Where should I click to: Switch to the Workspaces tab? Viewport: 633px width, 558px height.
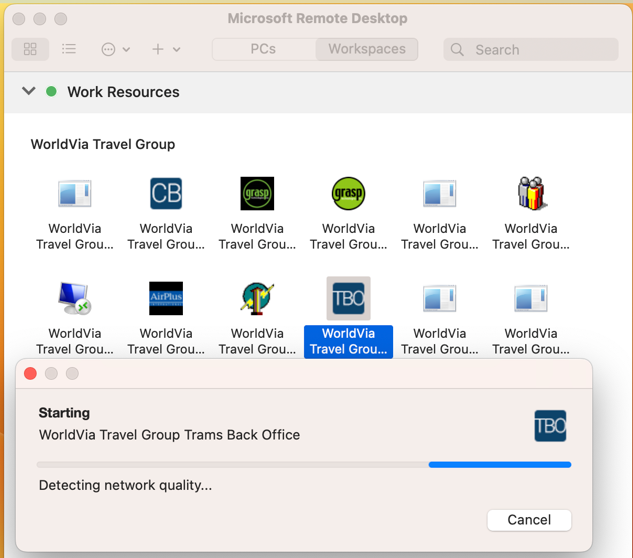[x=367, y=49]
